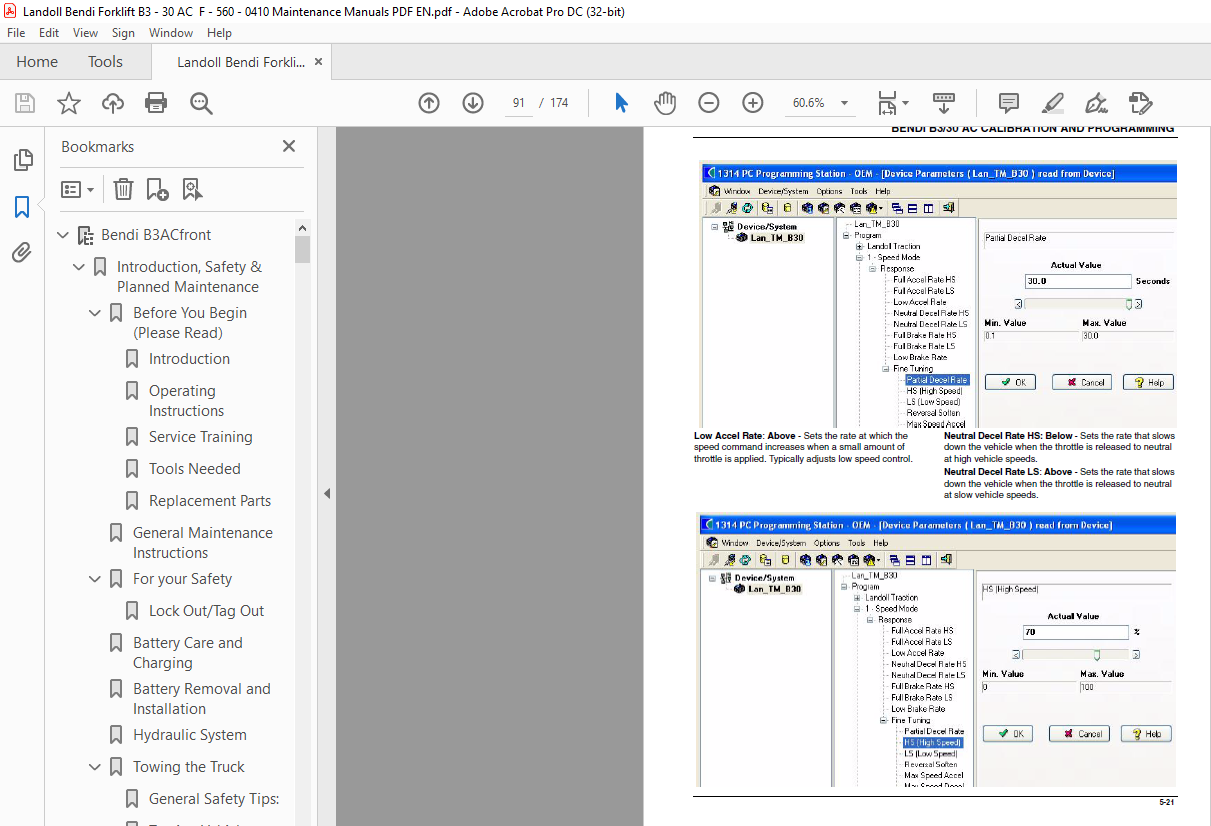
Task: Open the Lock Out/Tag Out bookmark
Action: (x=206, y=611)
